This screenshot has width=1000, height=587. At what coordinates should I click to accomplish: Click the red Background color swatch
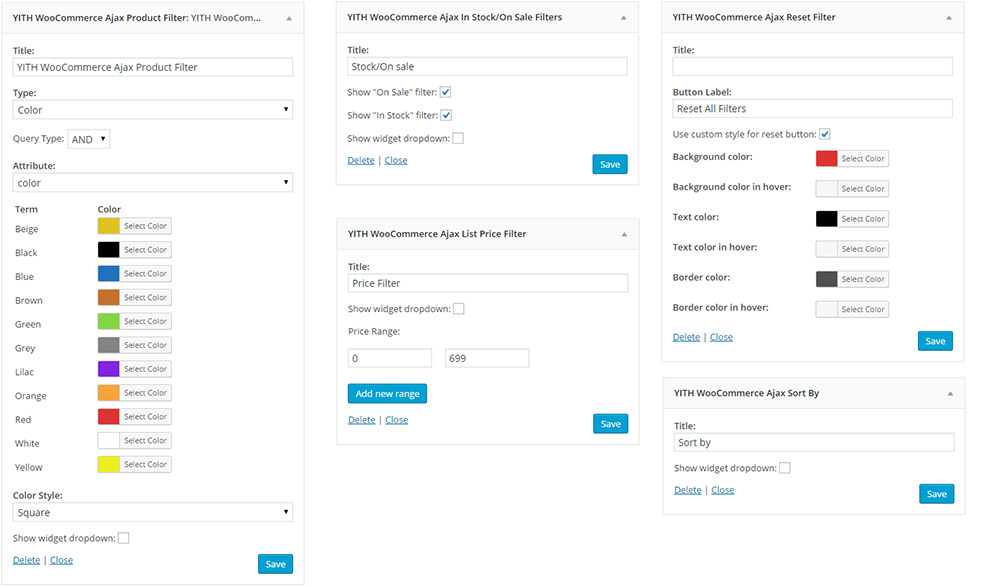[x=827, y=158]
